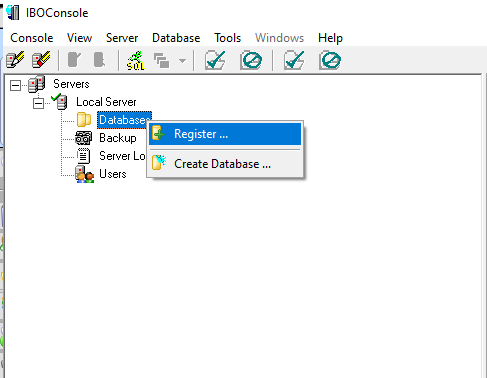Select the Local Server tree label
Screen dimensions: 487x378
[x=106, y=102]
